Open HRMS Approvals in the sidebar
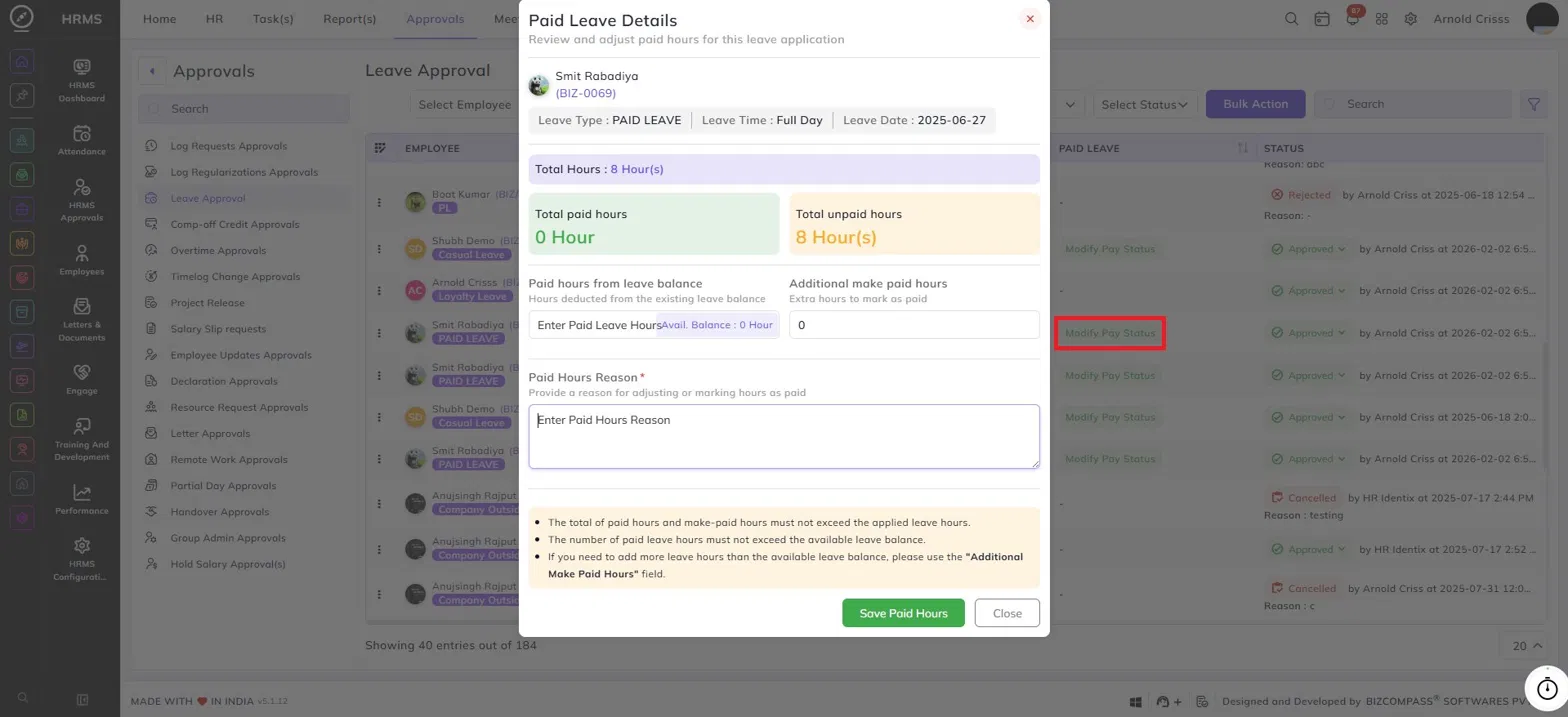This screenshot has height=717, width=1568. (x=82, y=200)
